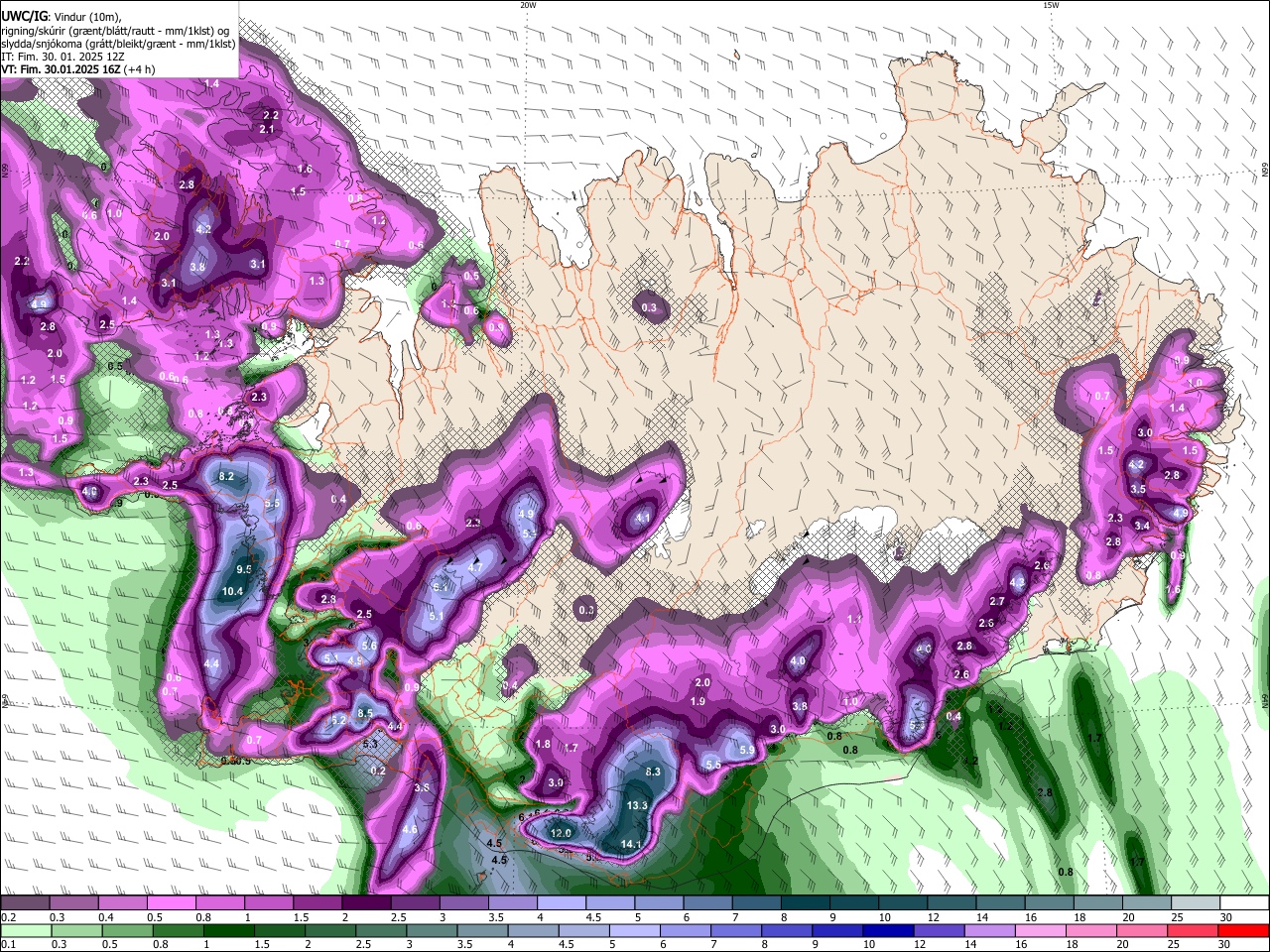1270x952 pixels.
Task: Click the 4.1 precipitation value on the map
Action: 643,518
